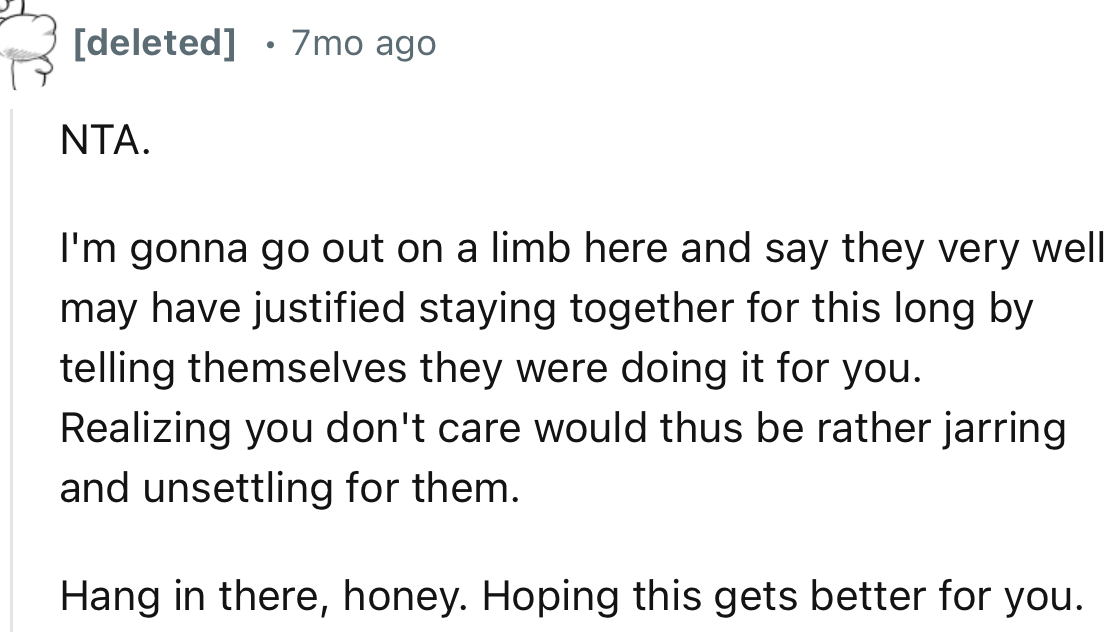
Task: Open the [deleted] username link
Action: pyautogui.click(x=155, y=43)
